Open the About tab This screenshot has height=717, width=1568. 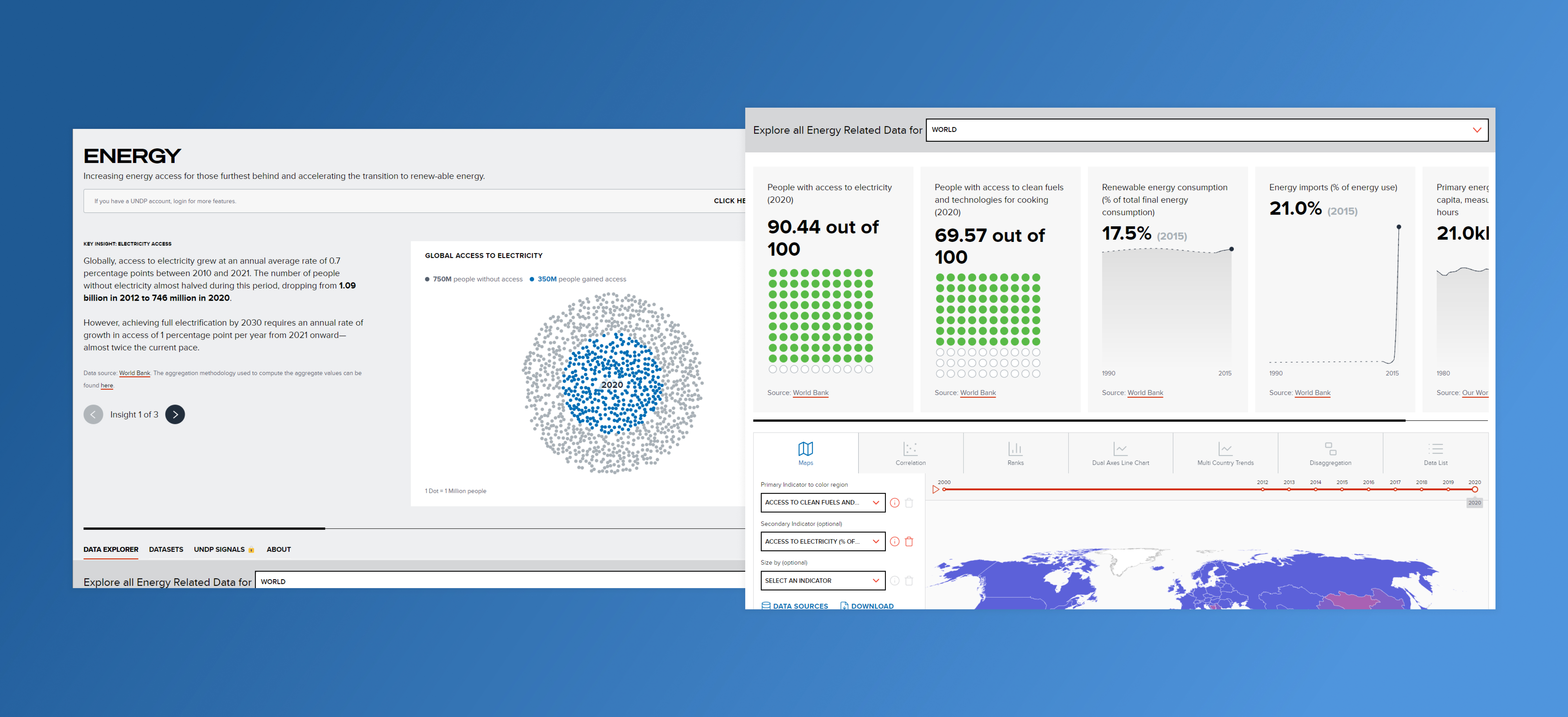tap(279, 550)
